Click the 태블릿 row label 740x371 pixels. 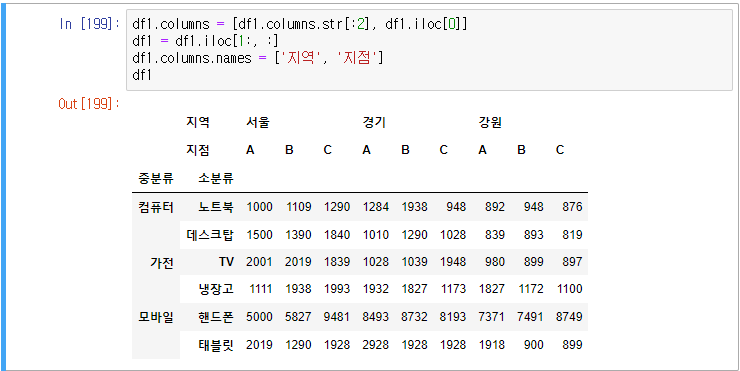pos(216,345)
